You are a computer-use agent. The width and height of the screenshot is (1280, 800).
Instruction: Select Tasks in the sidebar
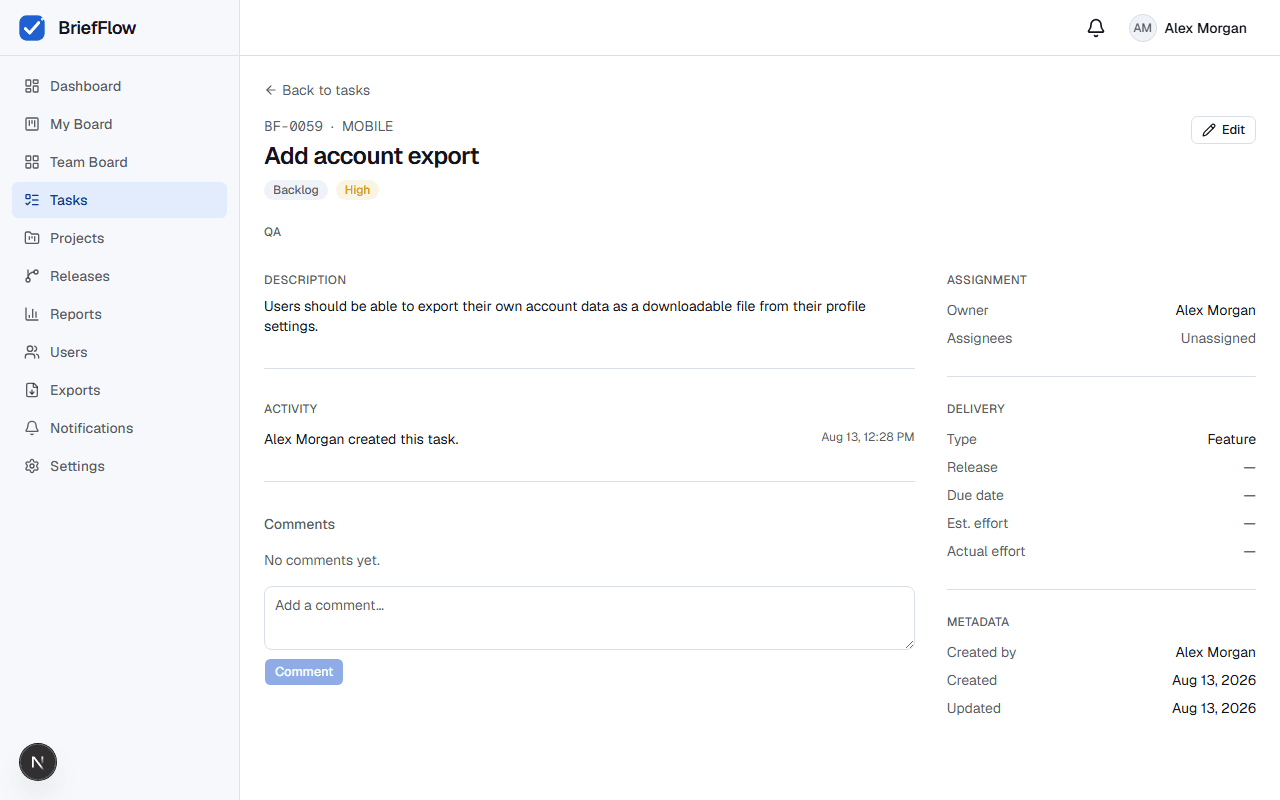120,200
